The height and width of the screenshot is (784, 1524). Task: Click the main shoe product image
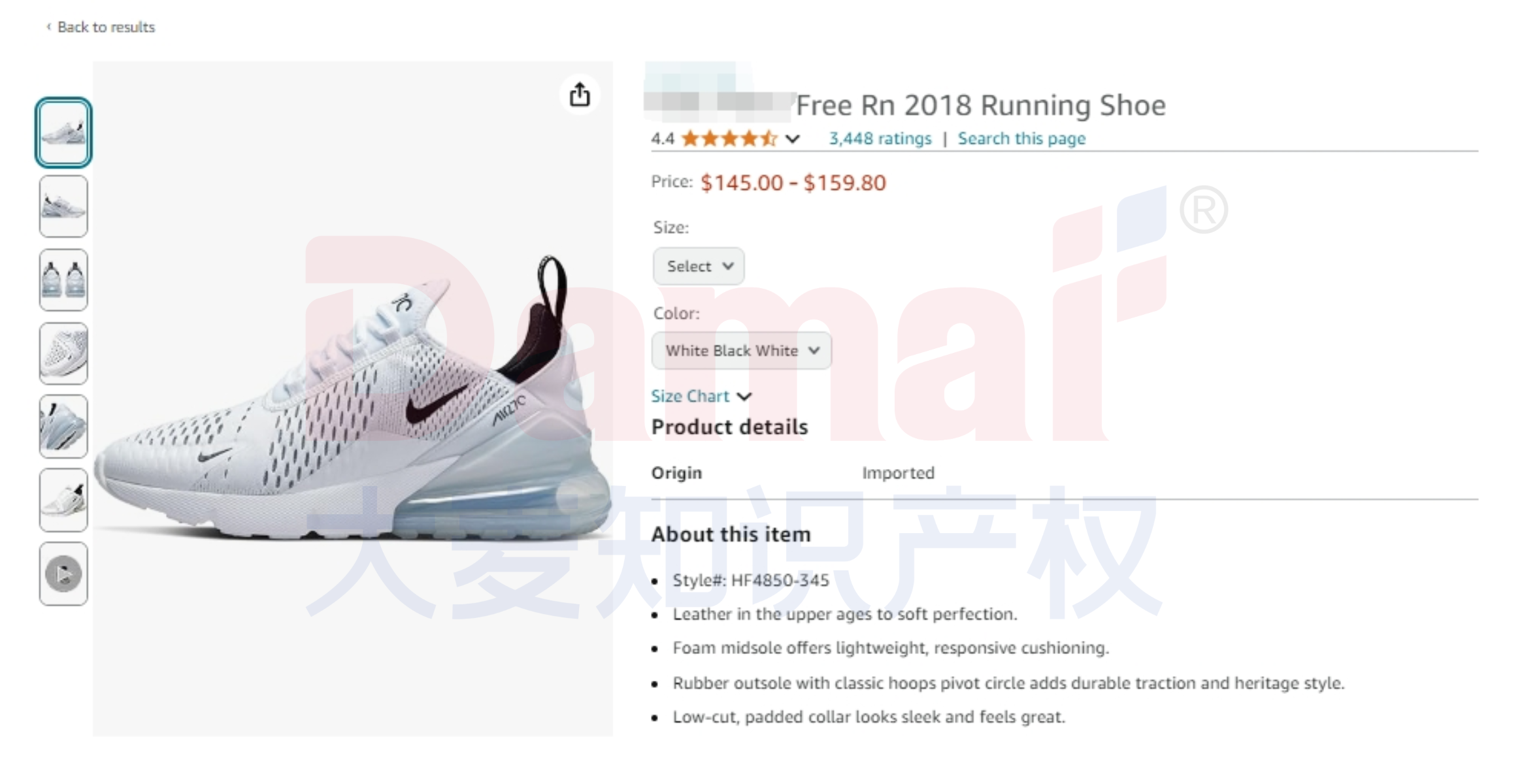click(353, 399)
